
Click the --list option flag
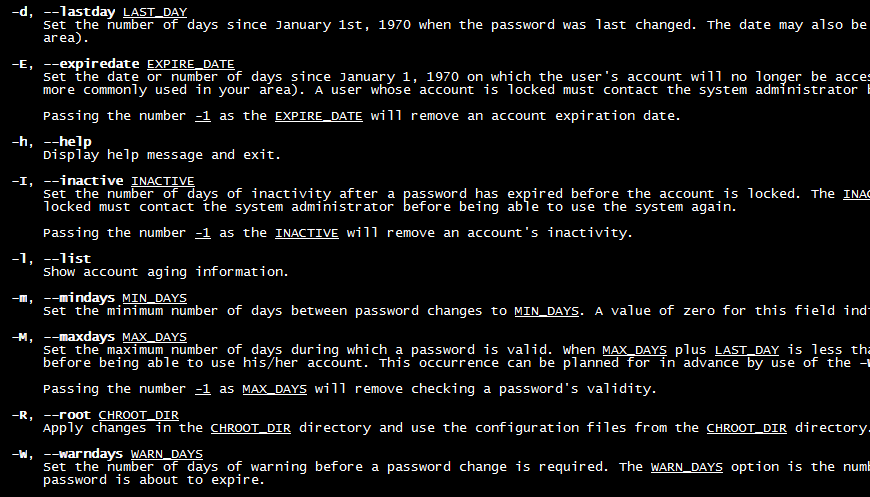pos(67,259)
